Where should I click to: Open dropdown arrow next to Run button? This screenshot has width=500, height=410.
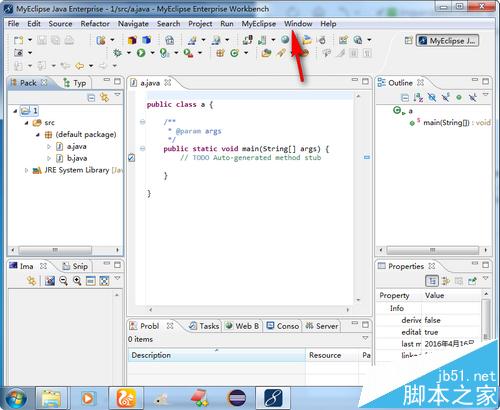point(152,53)
